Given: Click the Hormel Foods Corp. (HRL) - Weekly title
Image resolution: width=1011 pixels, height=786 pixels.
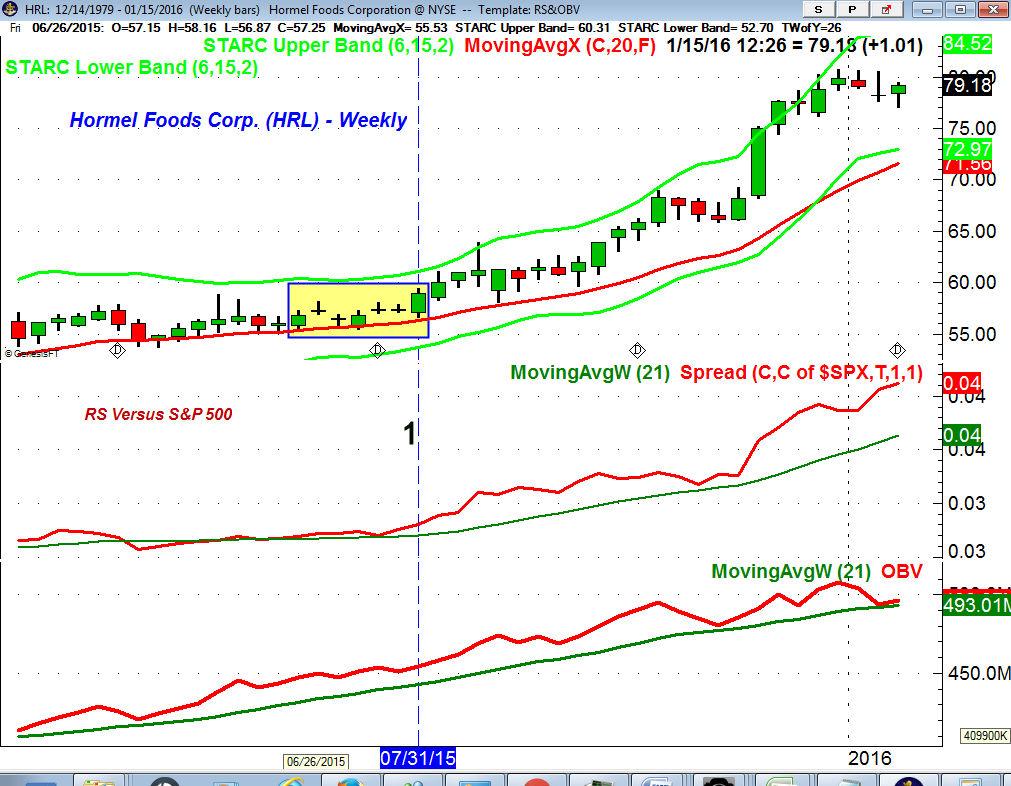Looking at the screenshot, I should tap(239, 120).
